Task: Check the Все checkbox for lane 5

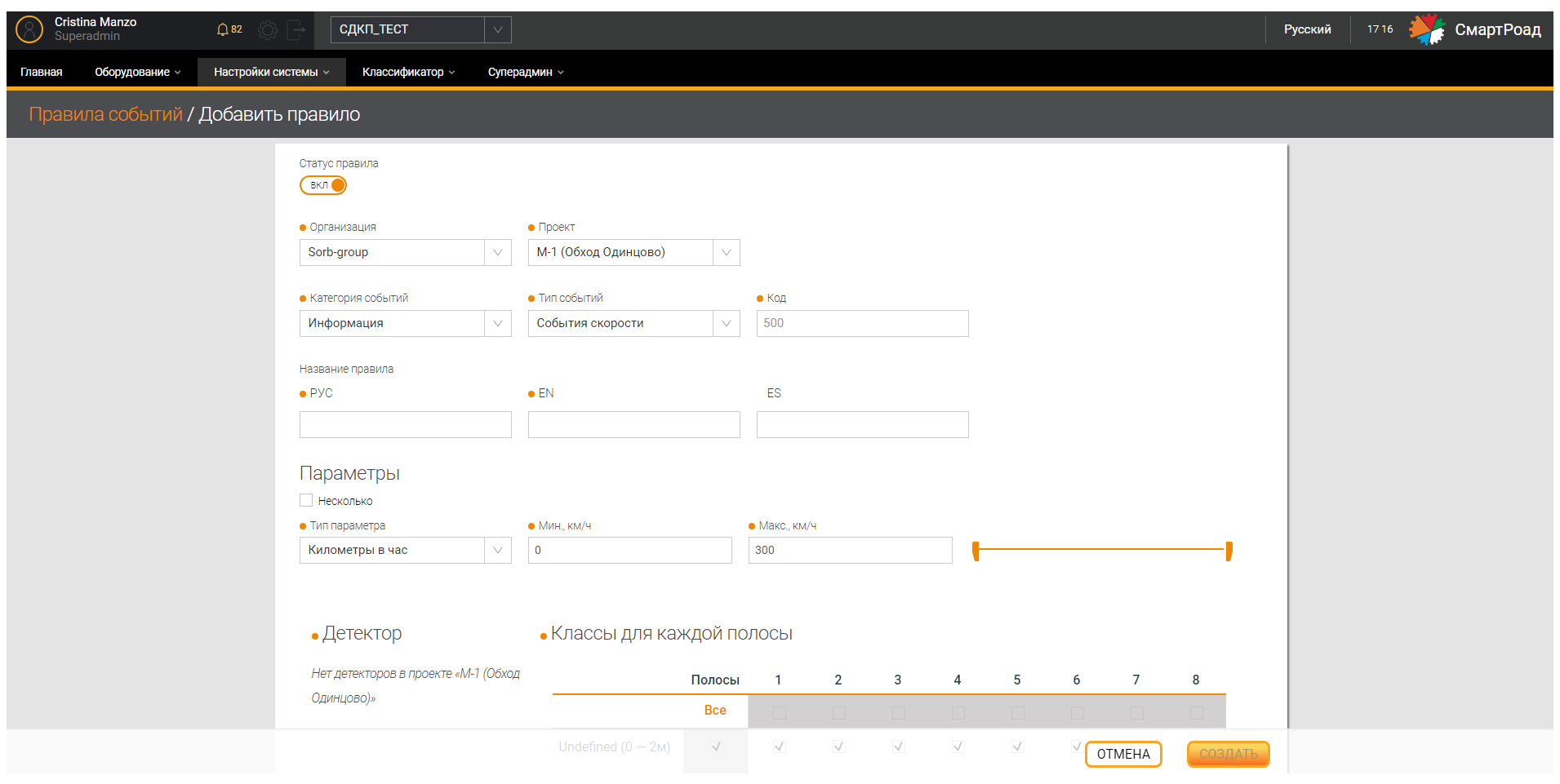Action: tap(1017, 713)
